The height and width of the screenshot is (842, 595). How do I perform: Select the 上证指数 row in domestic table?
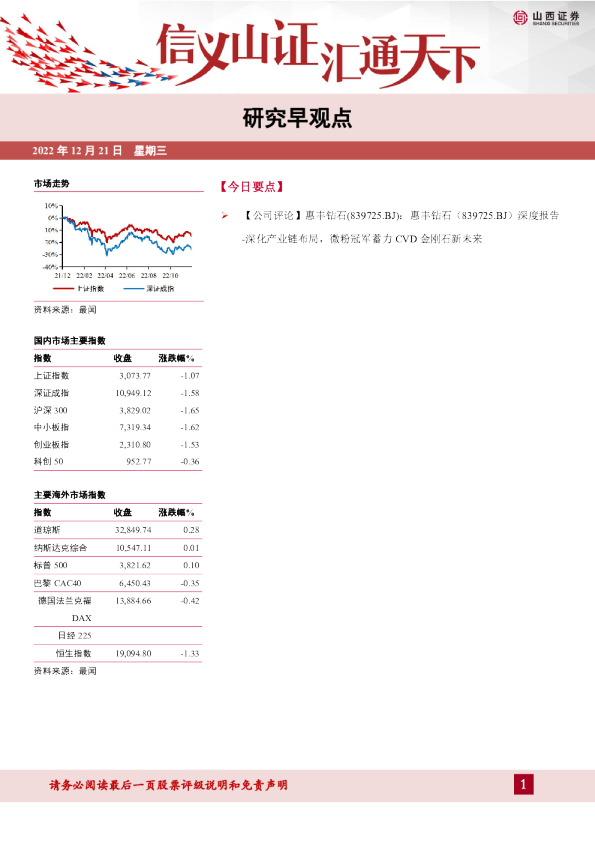(118, 376)
